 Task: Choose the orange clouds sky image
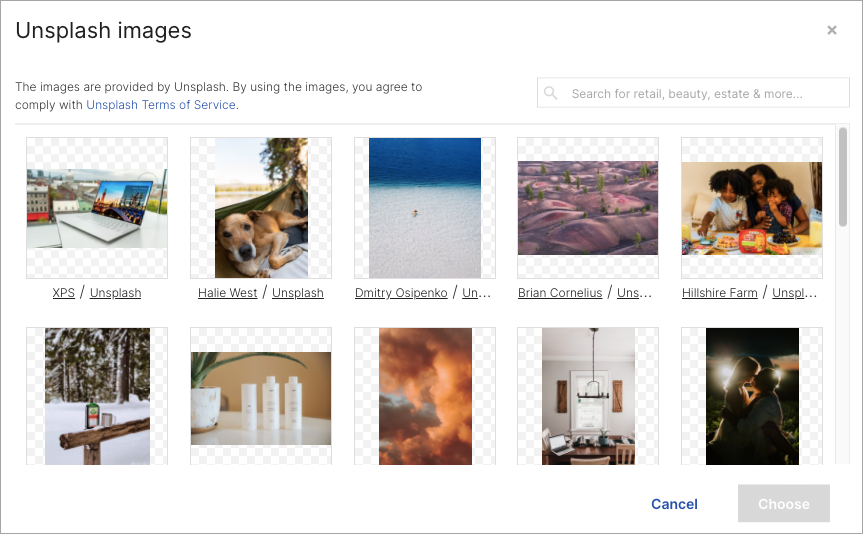[425, 396]
